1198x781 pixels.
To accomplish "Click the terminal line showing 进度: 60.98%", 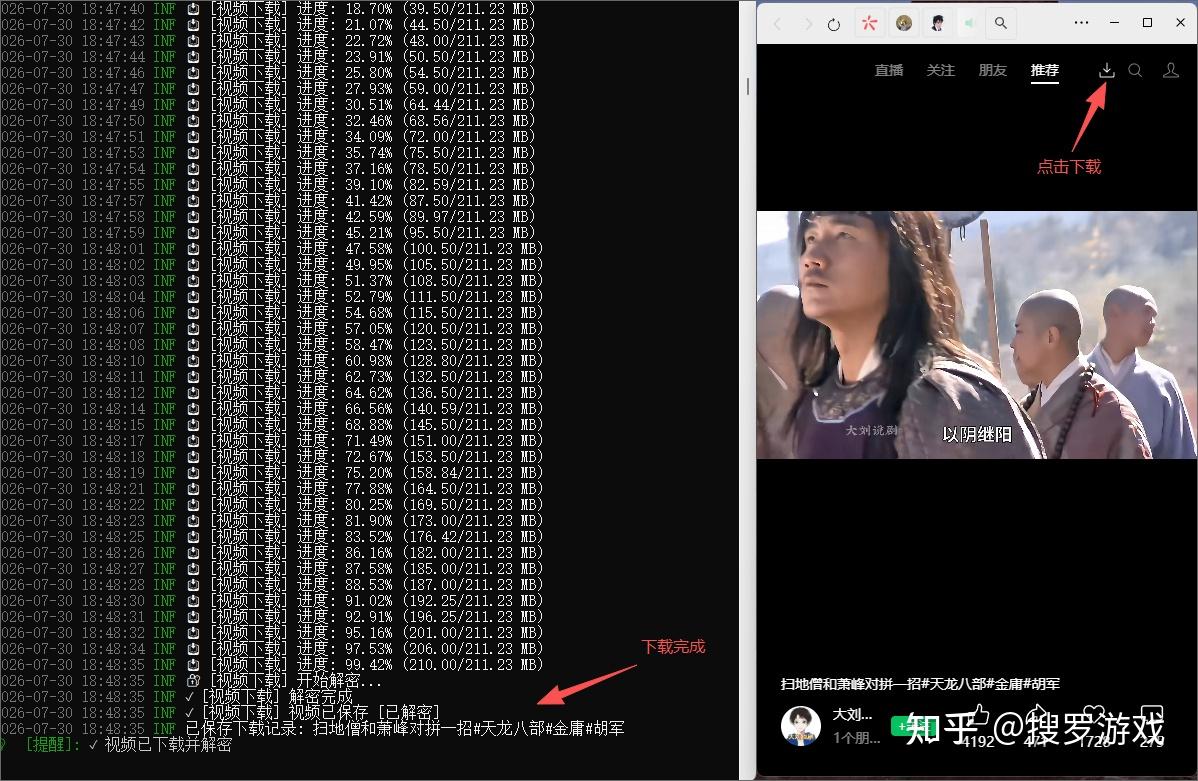I will click(271, 361).
